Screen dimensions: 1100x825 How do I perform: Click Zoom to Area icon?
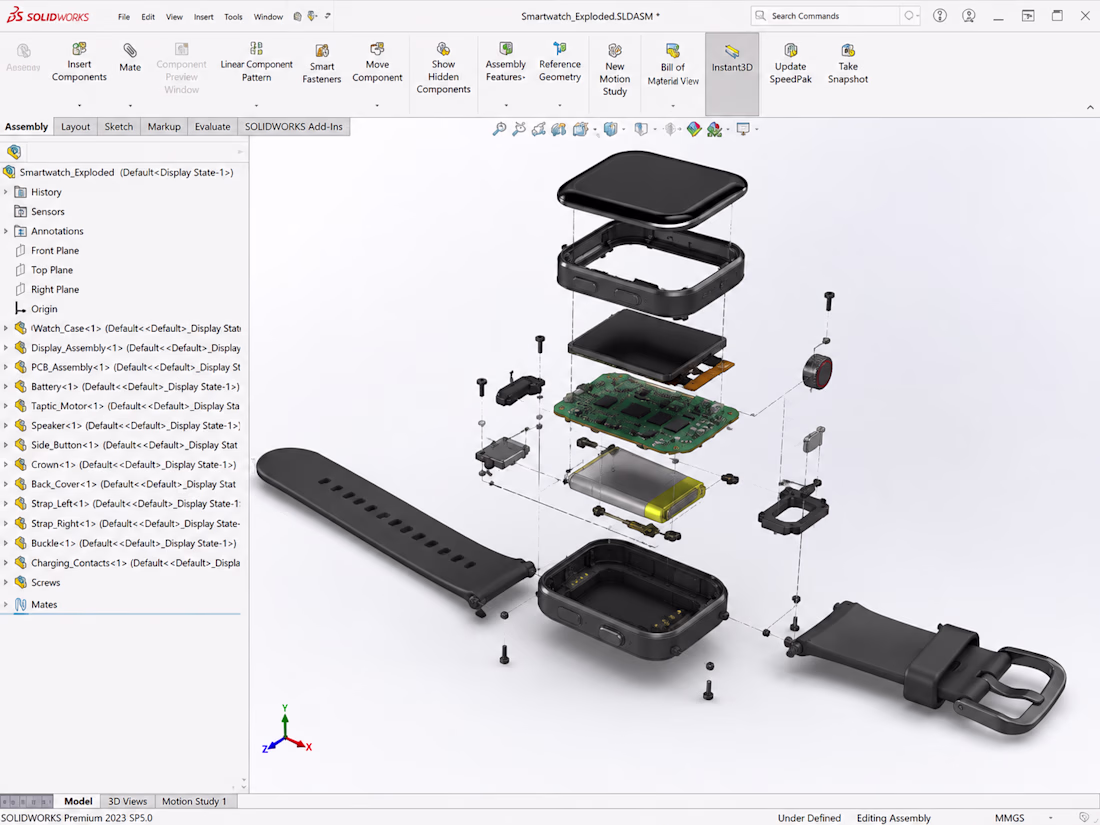coord(518,129)
